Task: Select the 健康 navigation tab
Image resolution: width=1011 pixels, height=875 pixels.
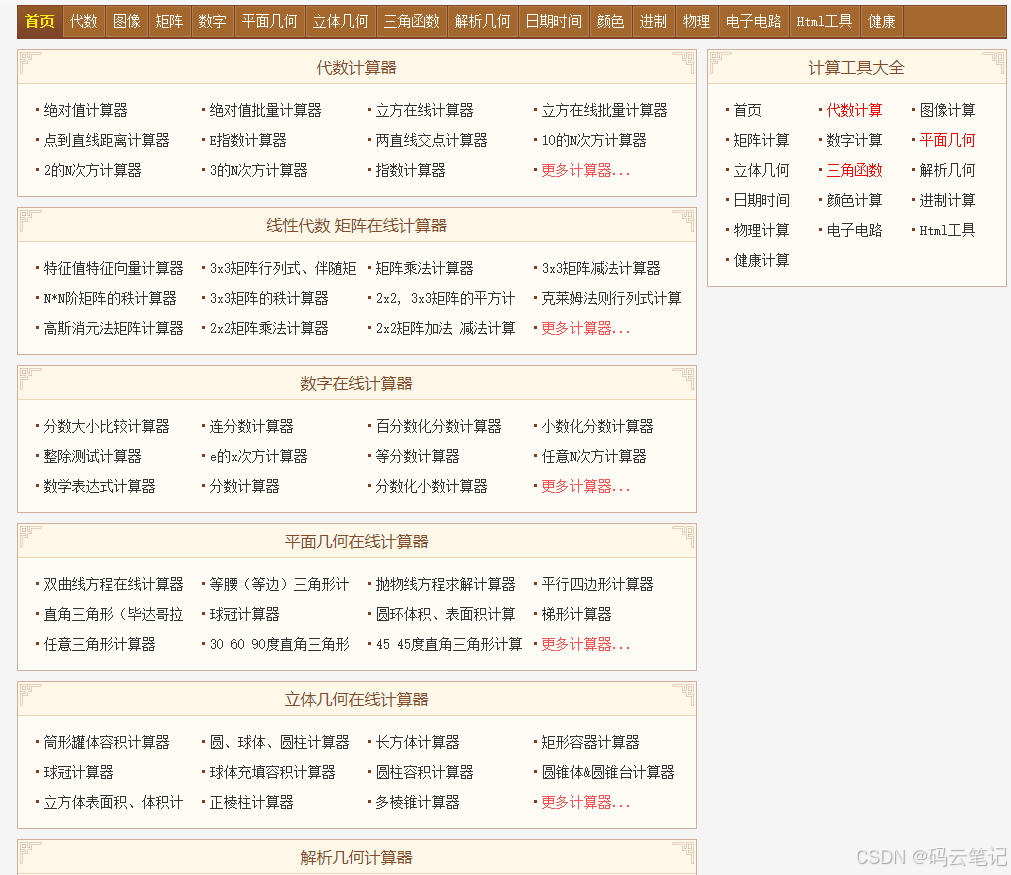Action: [881, 21]
